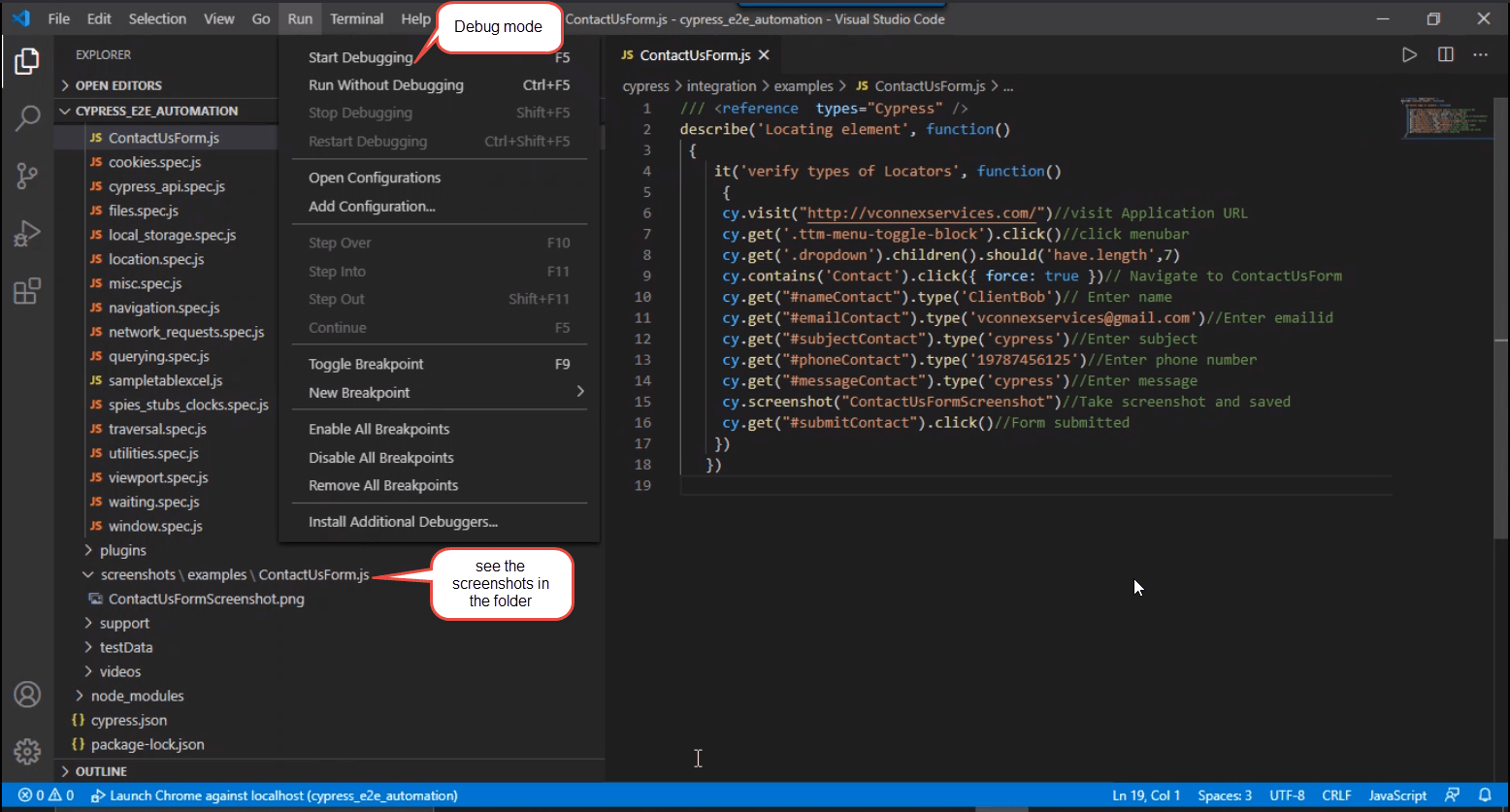Screen dimensions: 1510x812
Task: Change encoding via UTF-8 status item
Action: (1287, 796)
